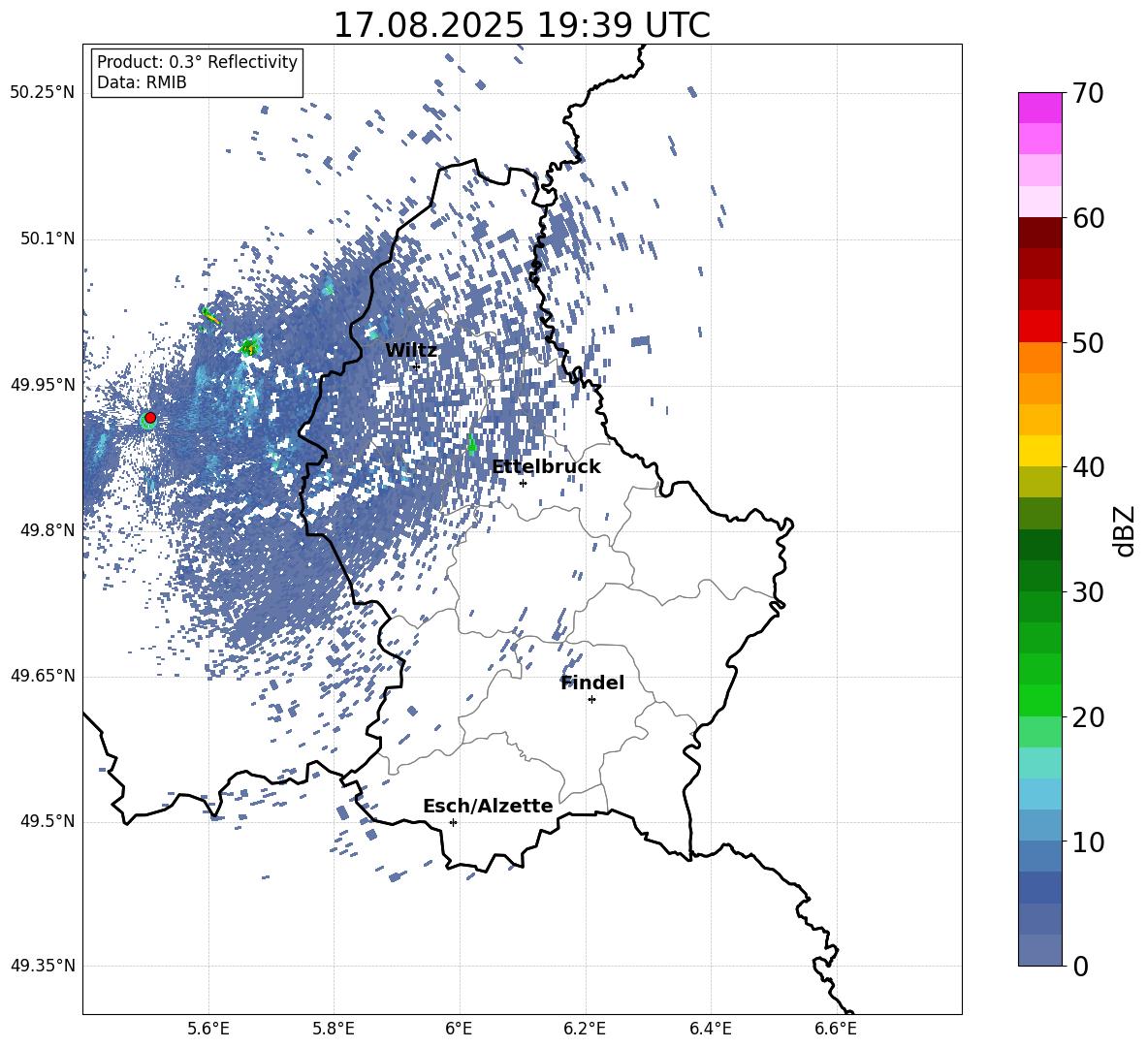Click the 6°E longitude label

point(459,1029)
